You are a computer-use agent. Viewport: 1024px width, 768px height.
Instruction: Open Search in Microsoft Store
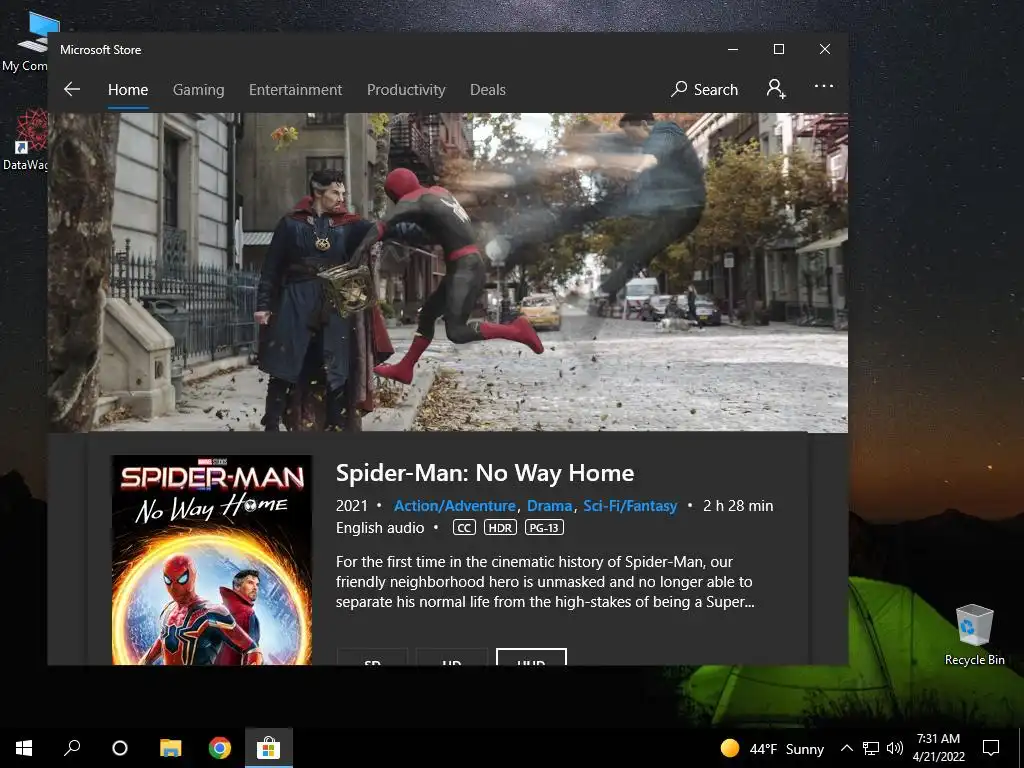pos(705,89)
